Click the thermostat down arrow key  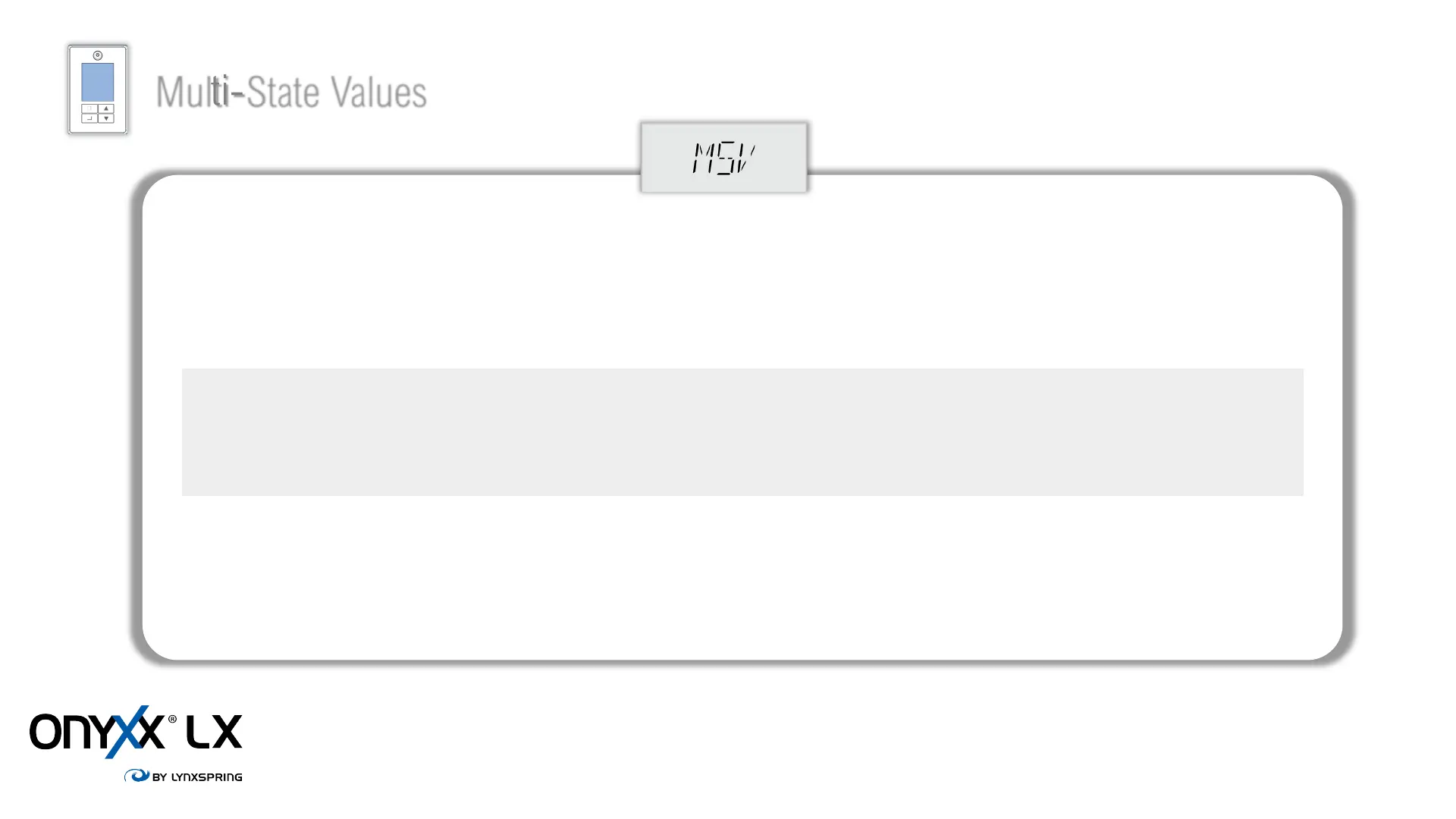(106, 118)
